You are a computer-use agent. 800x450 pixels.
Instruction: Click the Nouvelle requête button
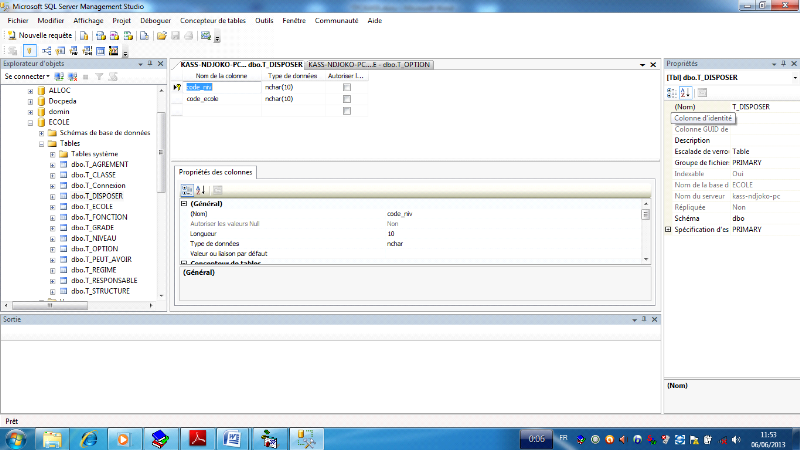[x=40, y=36]
